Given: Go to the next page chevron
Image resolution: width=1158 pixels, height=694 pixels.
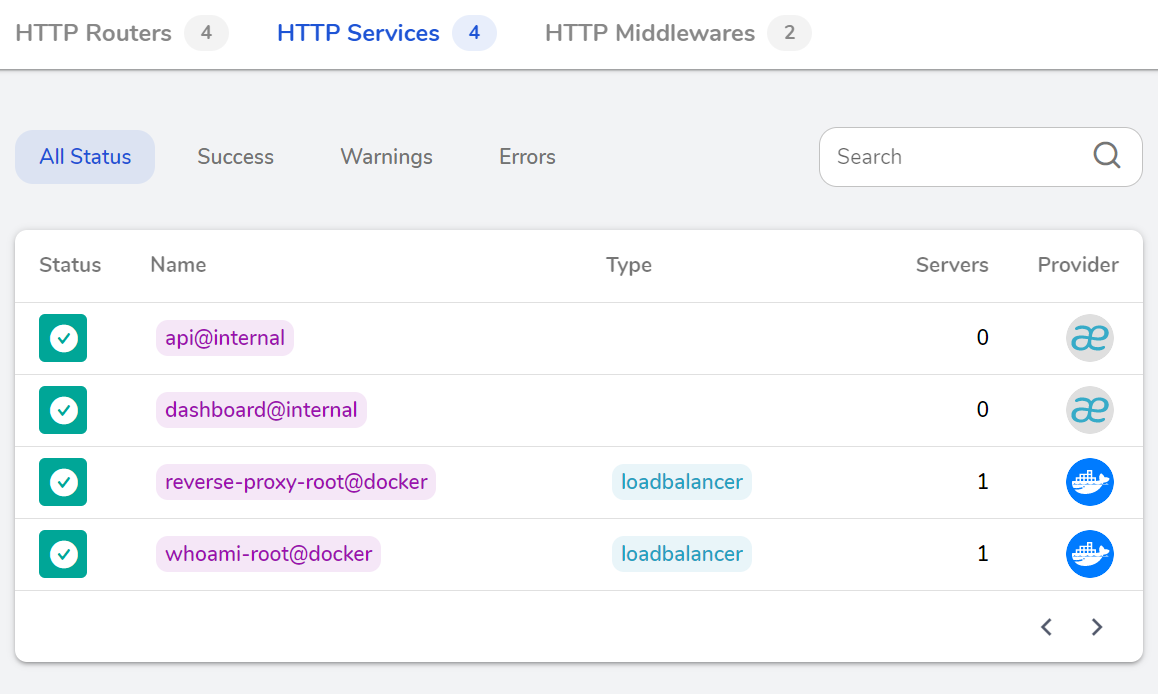Looking at the screenshot, I should [1097, 627].
